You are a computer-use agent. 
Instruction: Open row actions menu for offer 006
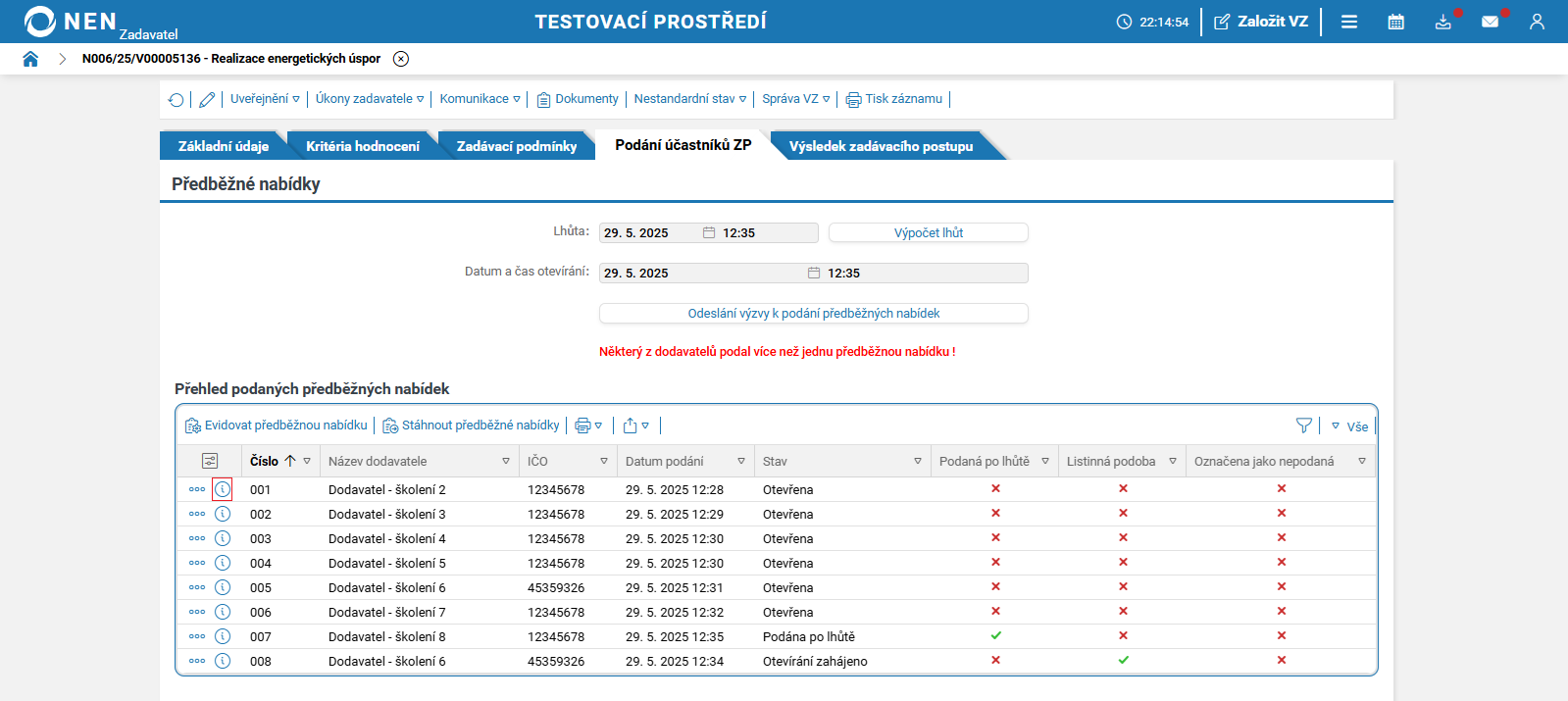tap(197, 612)
